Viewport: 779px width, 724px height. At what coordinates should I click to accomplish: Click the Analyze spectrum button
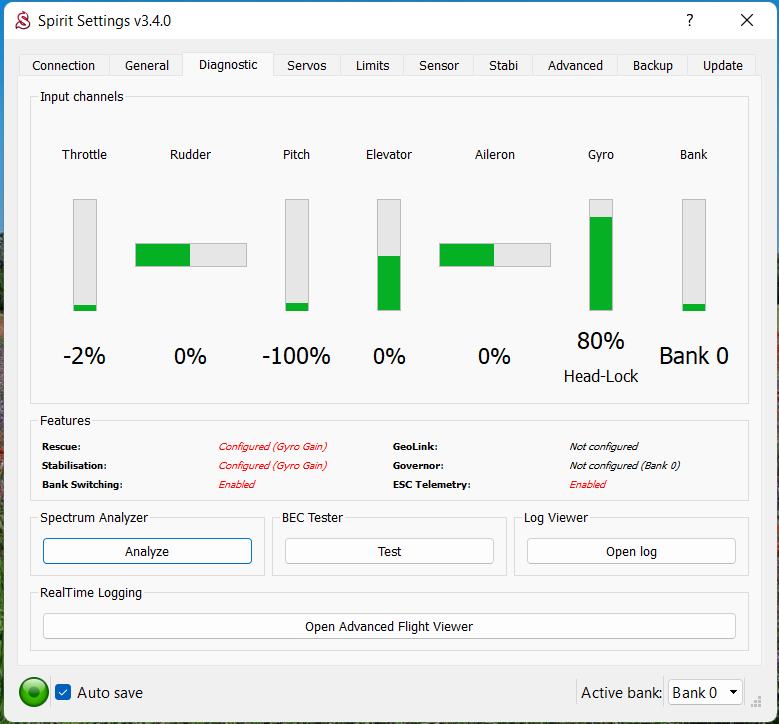pyautogui.click(x=147, y=551)
